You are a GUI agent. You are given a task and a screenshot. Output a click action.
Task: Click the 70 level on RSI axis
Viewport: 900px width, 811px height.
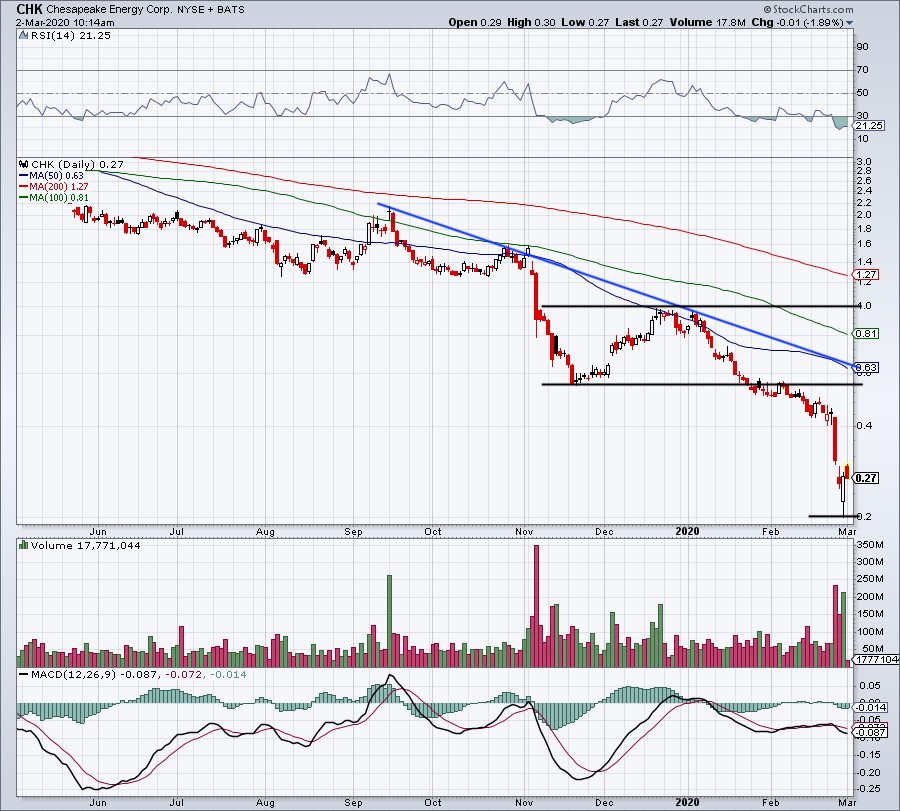tap(863, 70)
